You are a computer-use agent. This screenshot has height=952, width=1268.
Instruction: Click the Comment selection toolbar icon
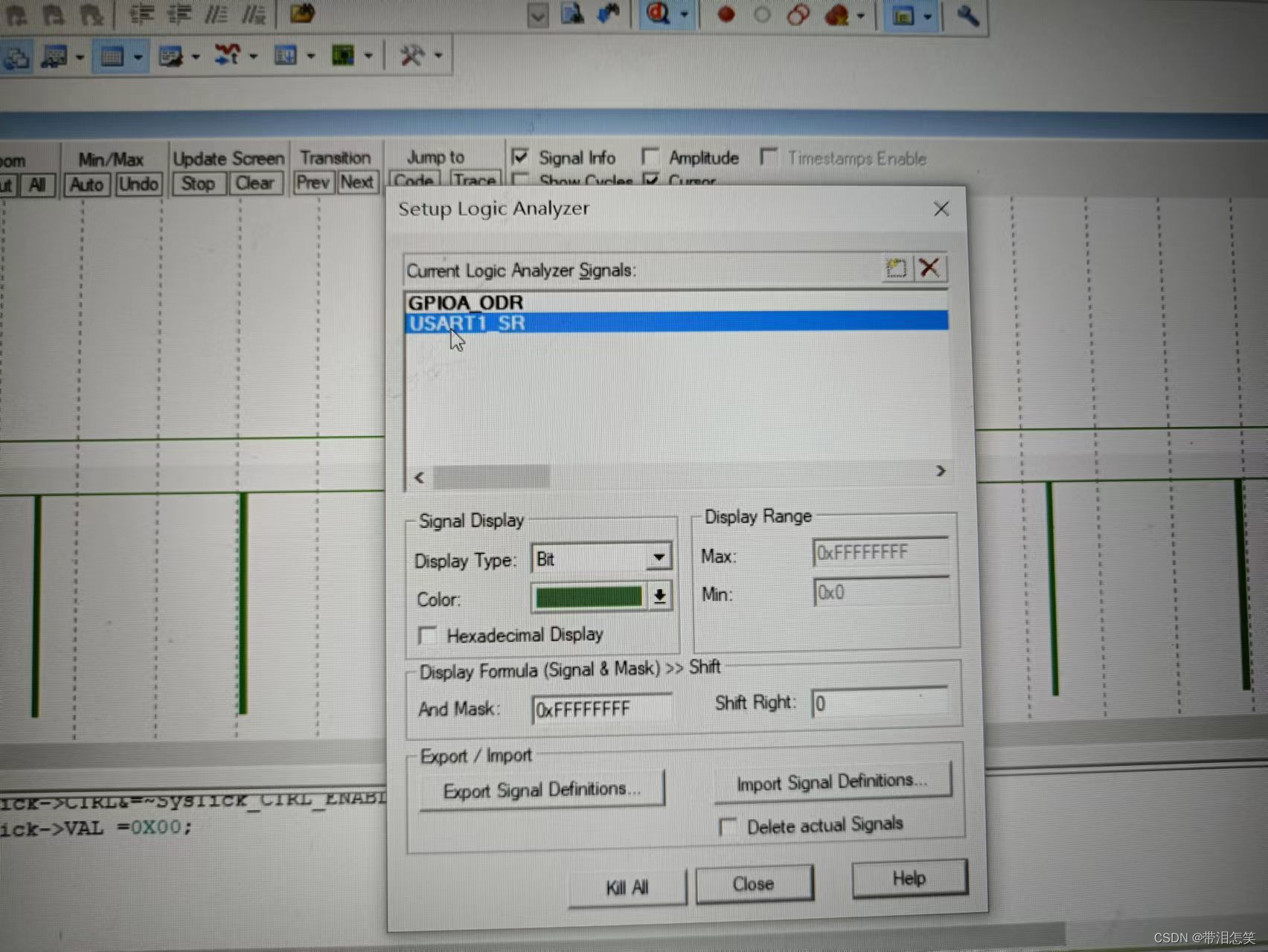point(216,13)
